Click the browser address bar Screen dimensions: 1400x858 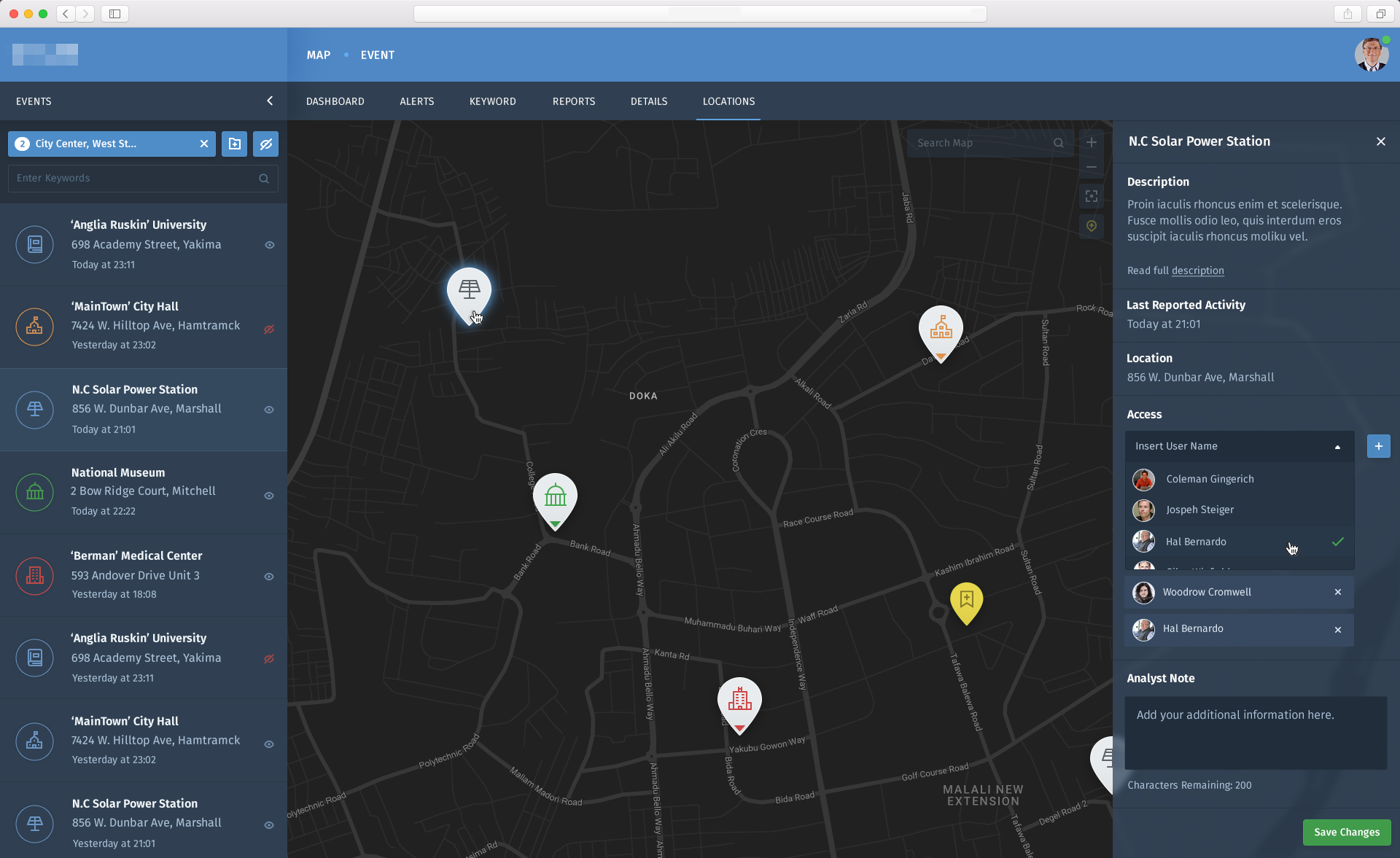coord(700,14)
